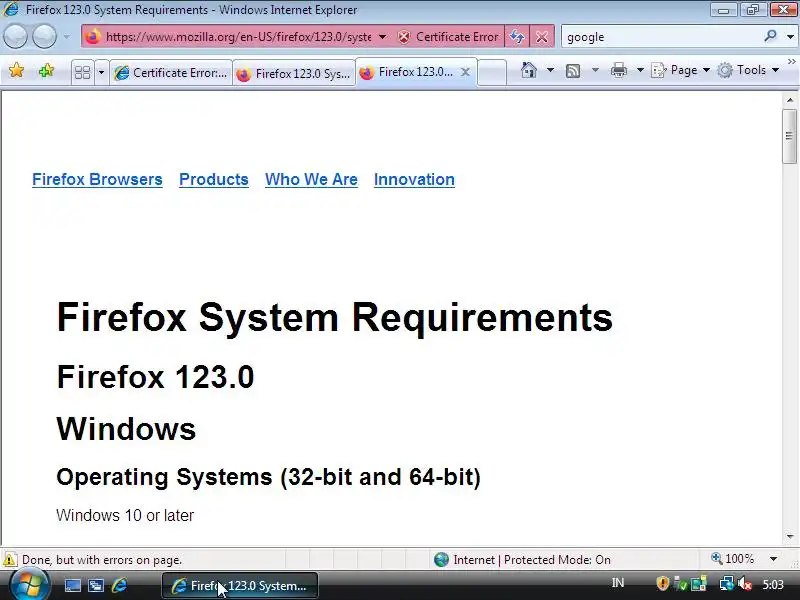Open the Products link

click(214, 180)
